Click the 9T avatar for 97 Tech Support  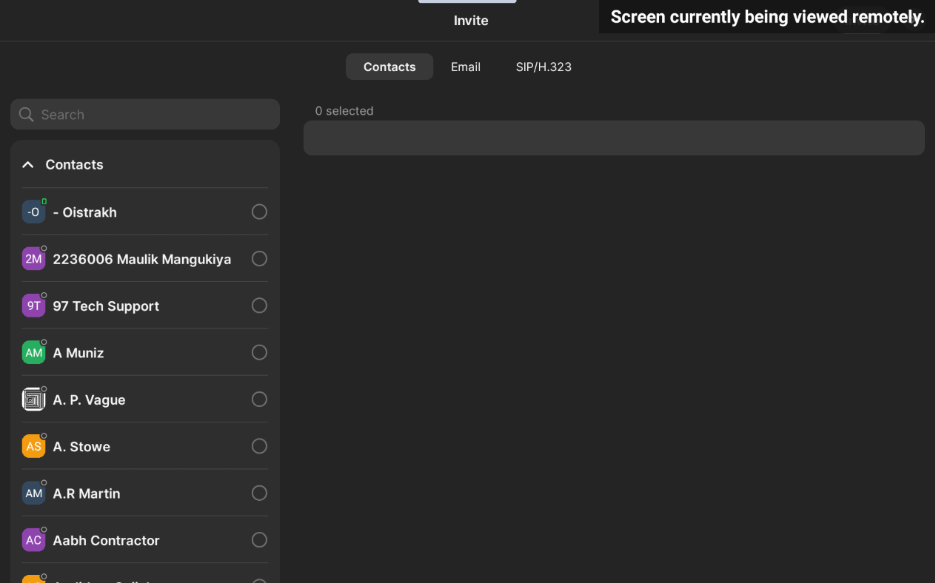[x=33, y=306]
